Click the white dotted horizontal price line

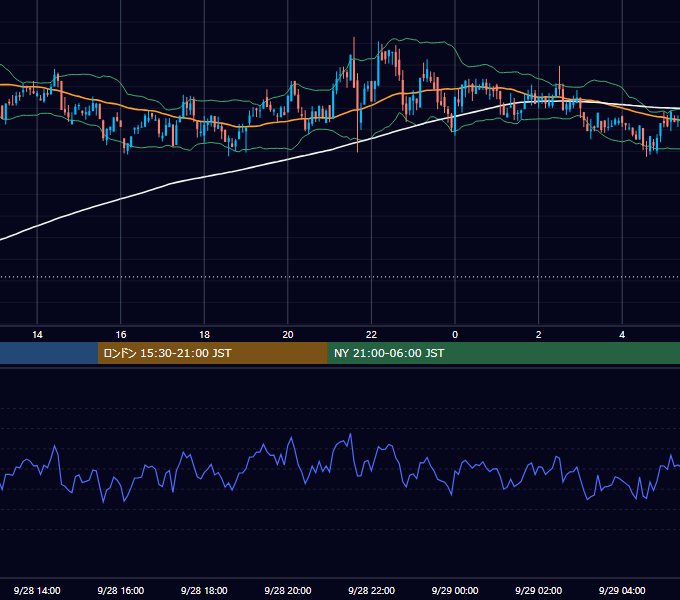click(340, 277)
